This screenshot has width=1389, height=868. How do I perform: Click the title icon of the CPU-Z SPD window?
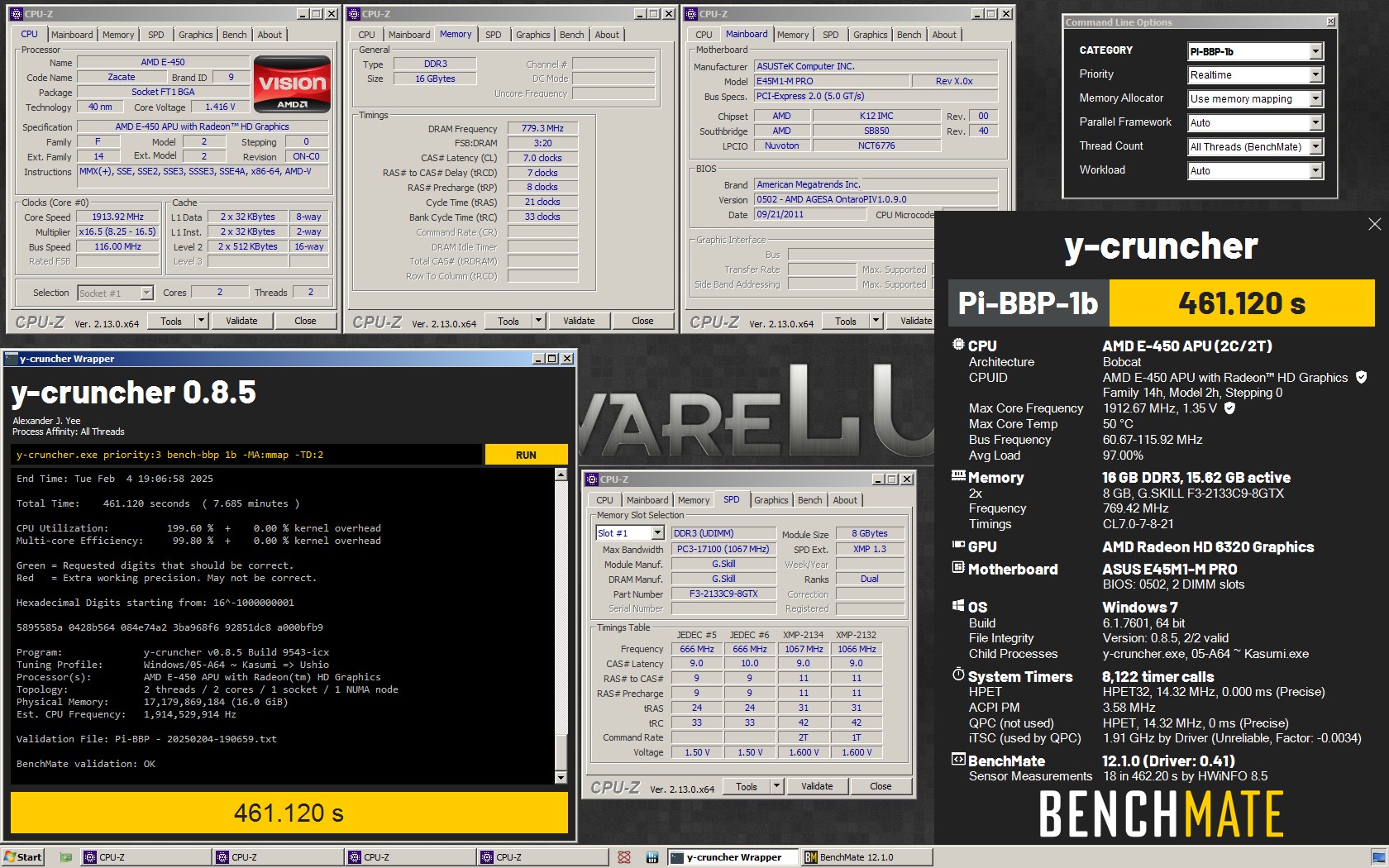click(591, 479)
